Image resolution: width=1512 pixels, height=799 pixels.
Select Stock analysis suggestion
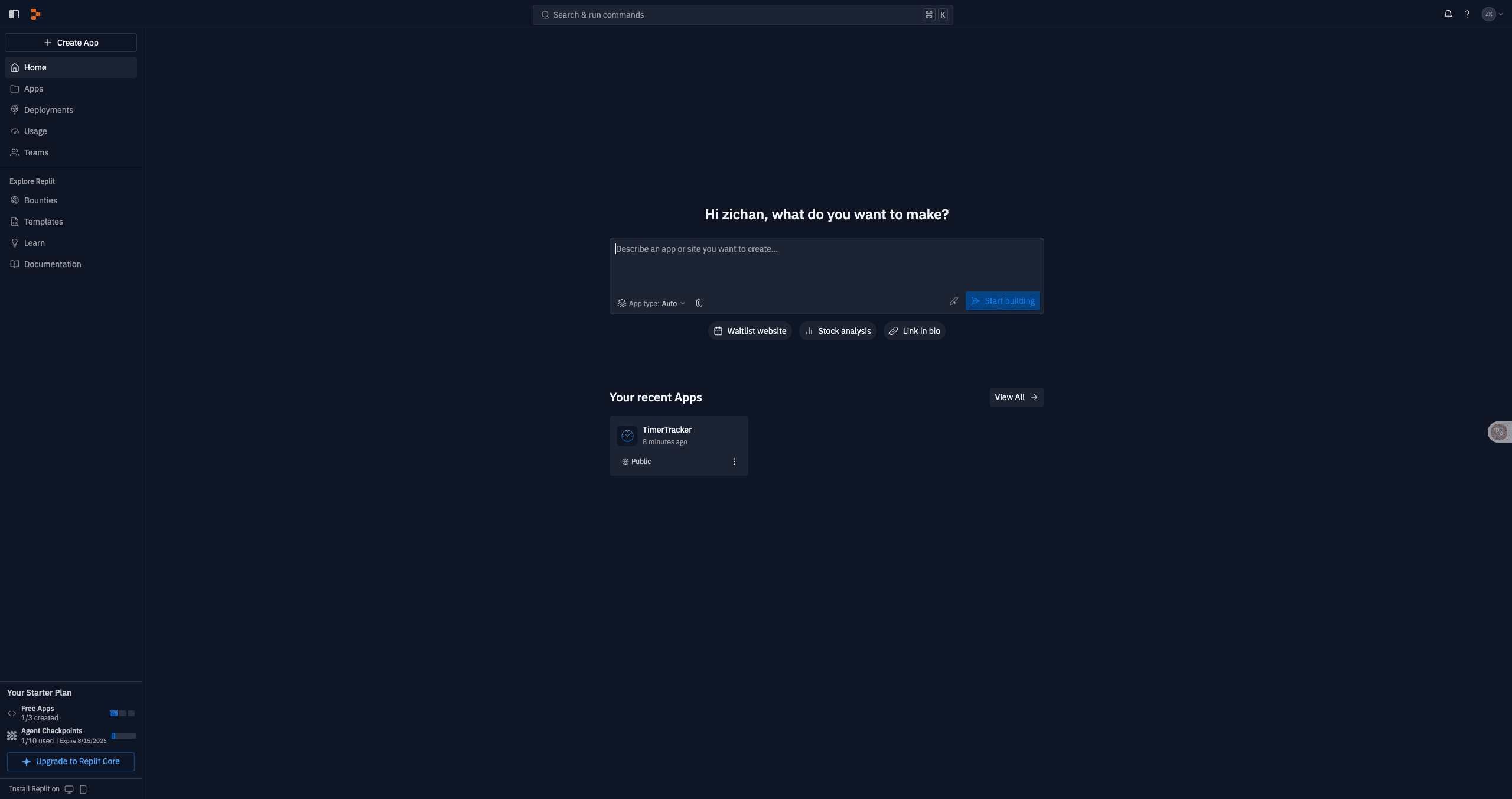tap(838, 331)
